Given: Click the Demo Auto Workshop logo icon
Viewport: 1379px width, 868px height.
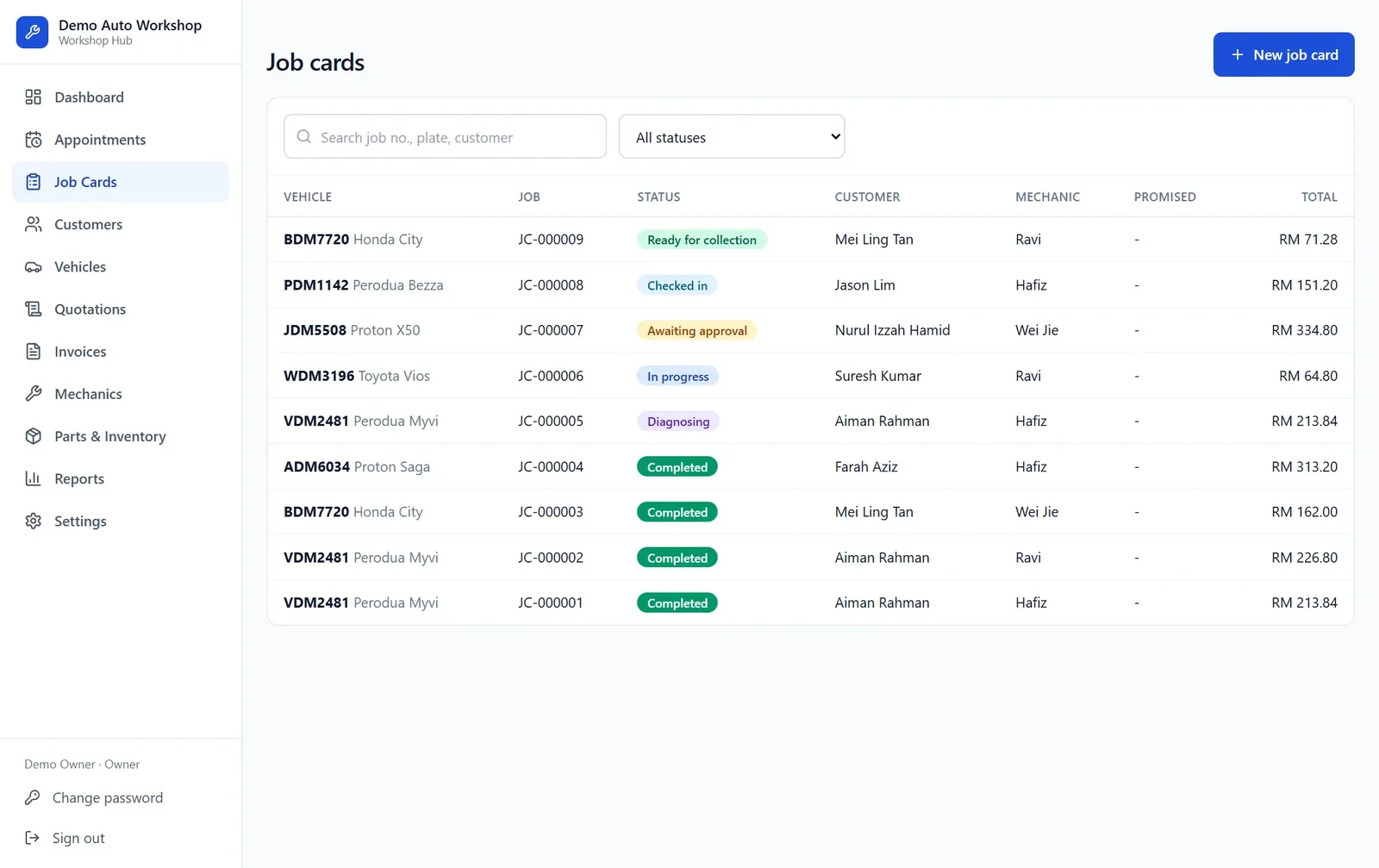Looking at the screenshot, I should click(x=32, y=33).
